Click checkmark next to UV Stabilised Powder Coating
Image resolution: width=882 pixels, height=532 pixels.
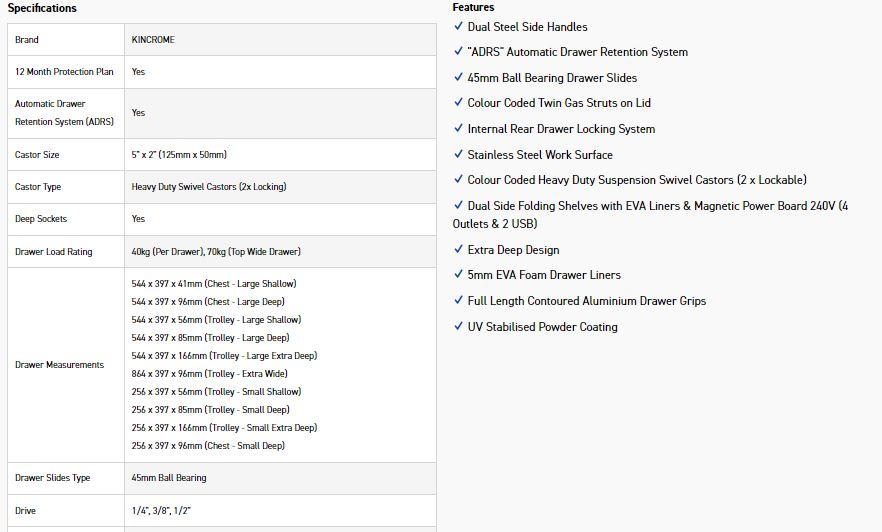(458, 327)
